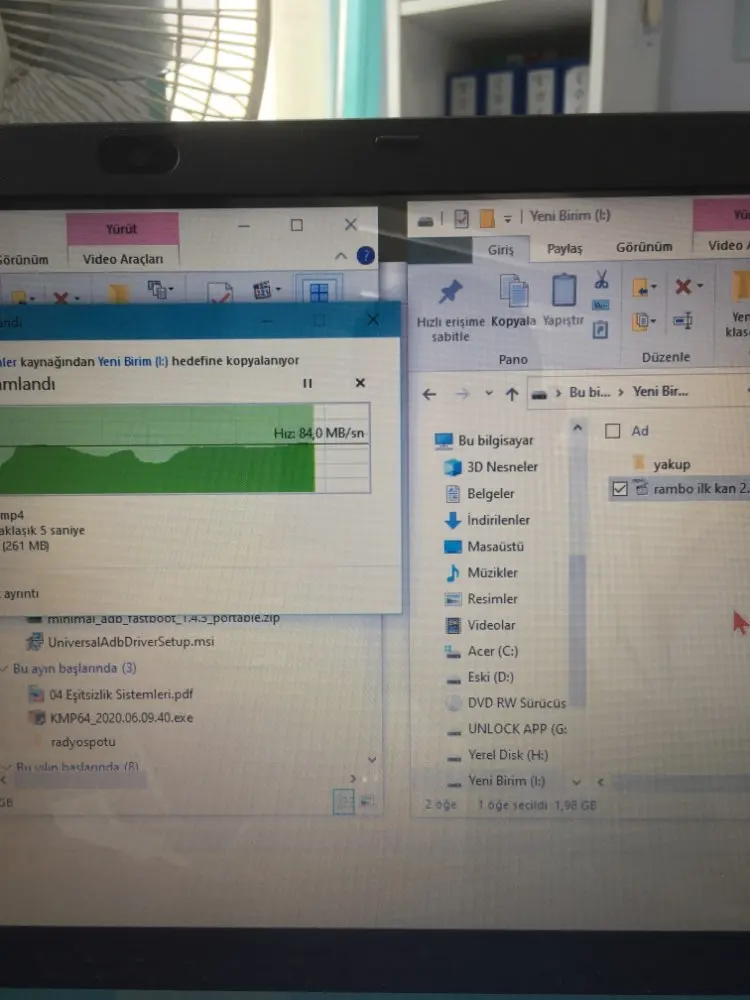Open the move-to dropdown arrow in Düzenle
Screen dimensions: 750x1000
pyautogui.click(x=653, y=287)
